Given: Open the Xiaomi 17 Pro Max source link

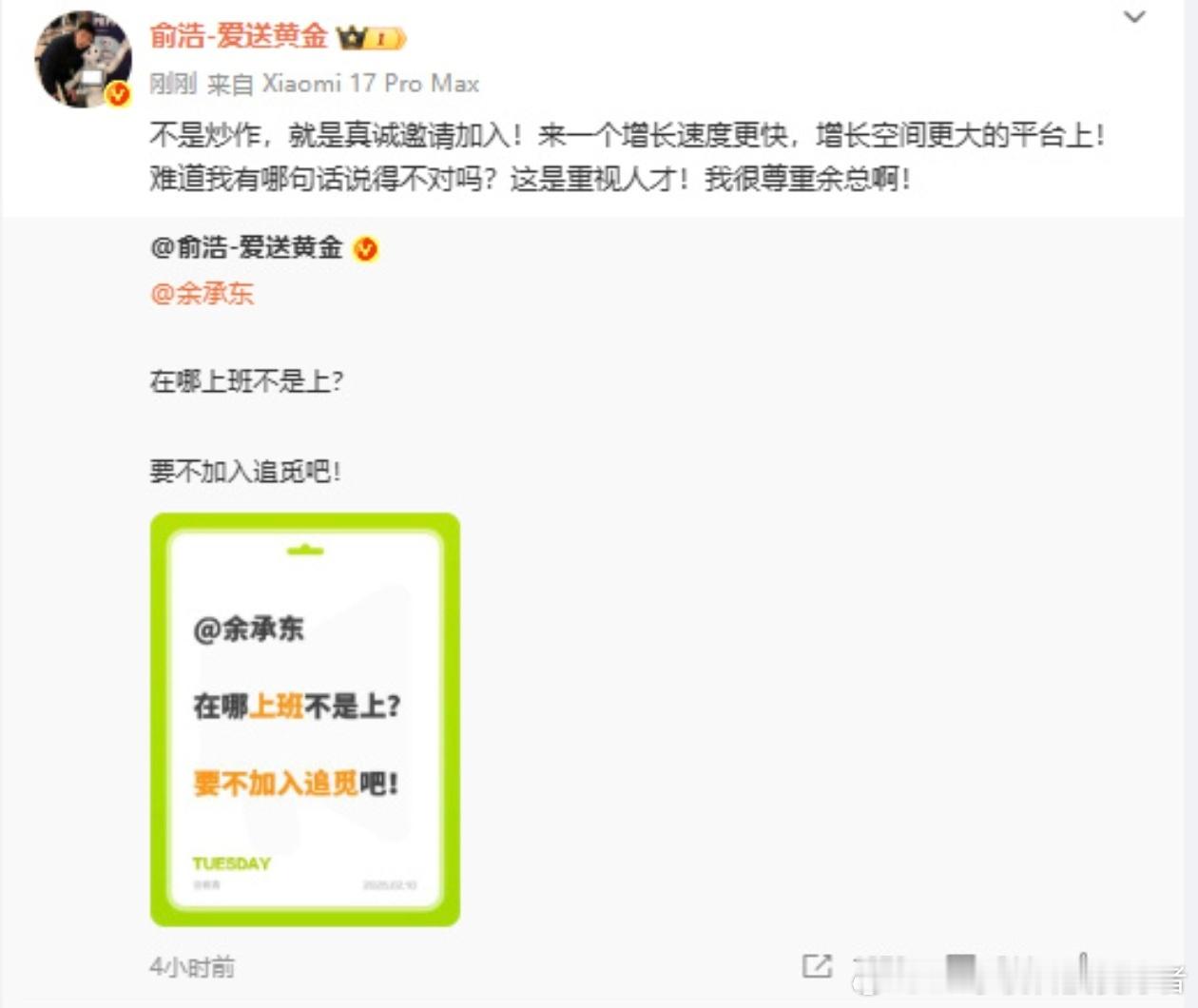Looking at the screenshot, I should point(371,84).
